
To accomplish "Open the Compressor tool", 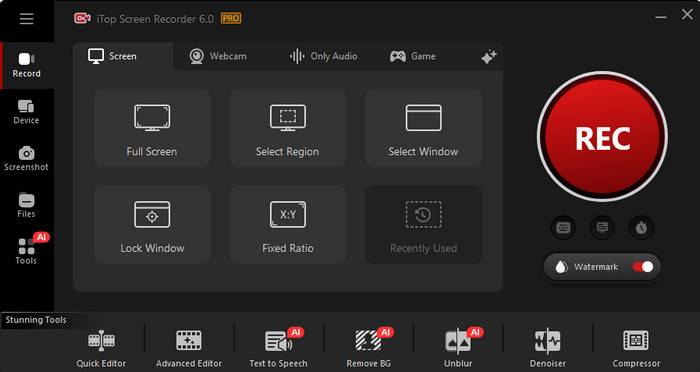I will point(636,348).
